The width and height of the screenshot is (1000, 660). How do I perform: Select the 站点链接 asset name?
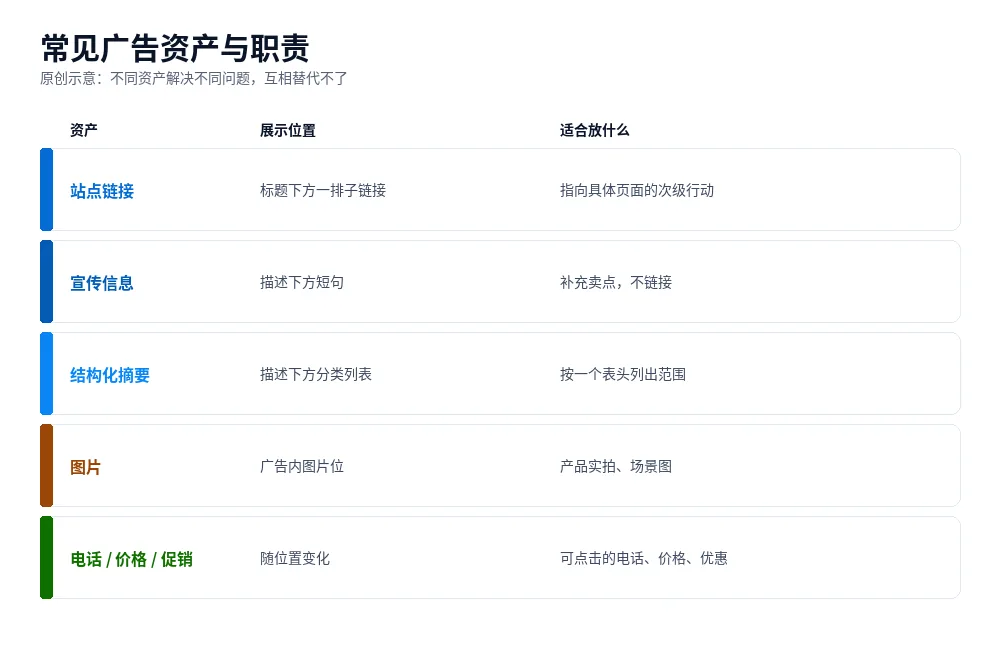tap(102, 191)
